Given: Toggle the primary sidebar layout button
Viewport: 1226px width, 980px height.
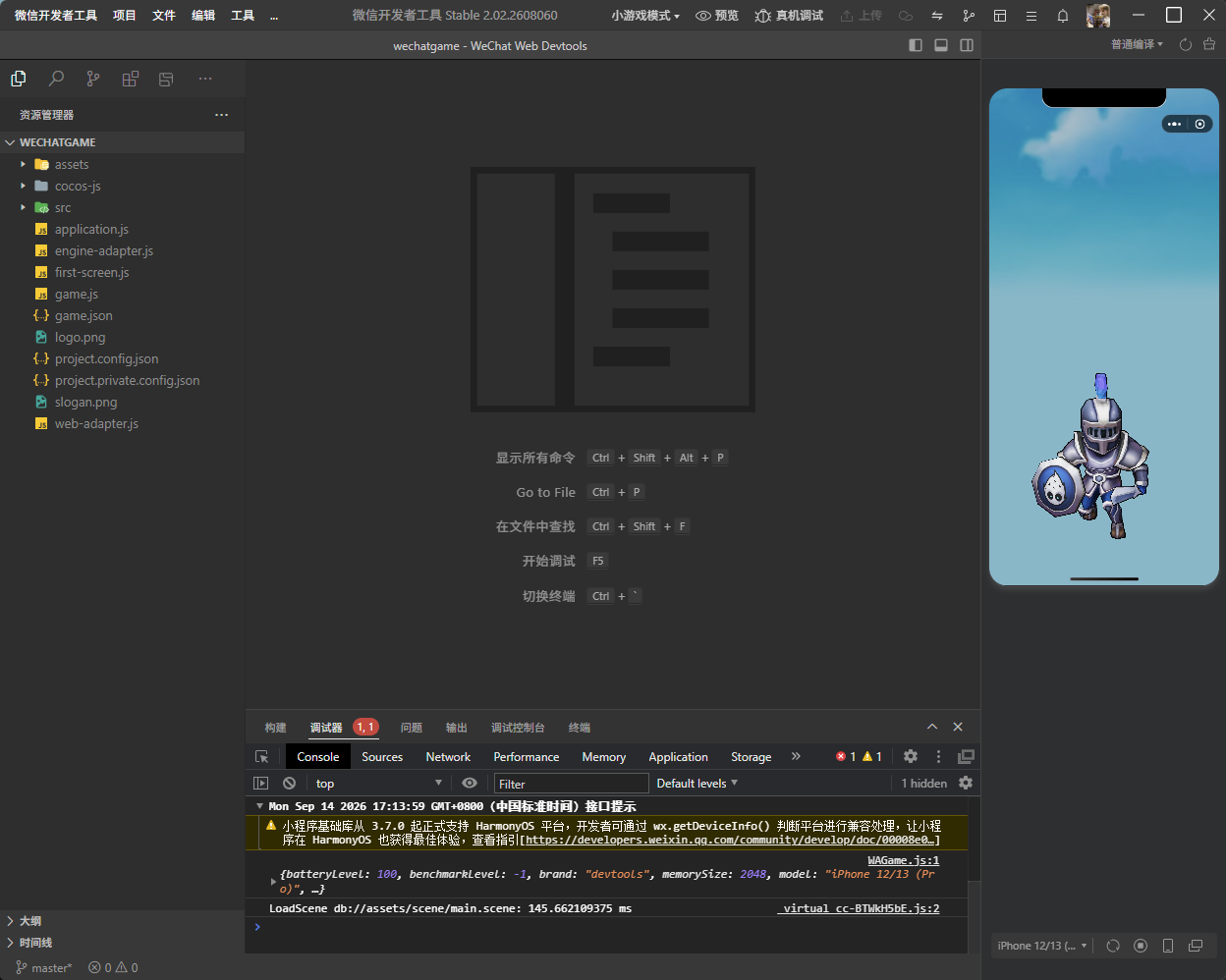Looking at the screenshot, I should 916,45.
